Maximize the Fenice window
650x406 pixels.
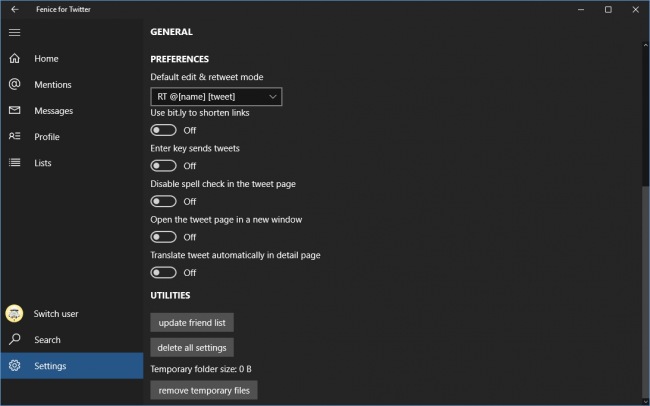[x=608, y=9]
